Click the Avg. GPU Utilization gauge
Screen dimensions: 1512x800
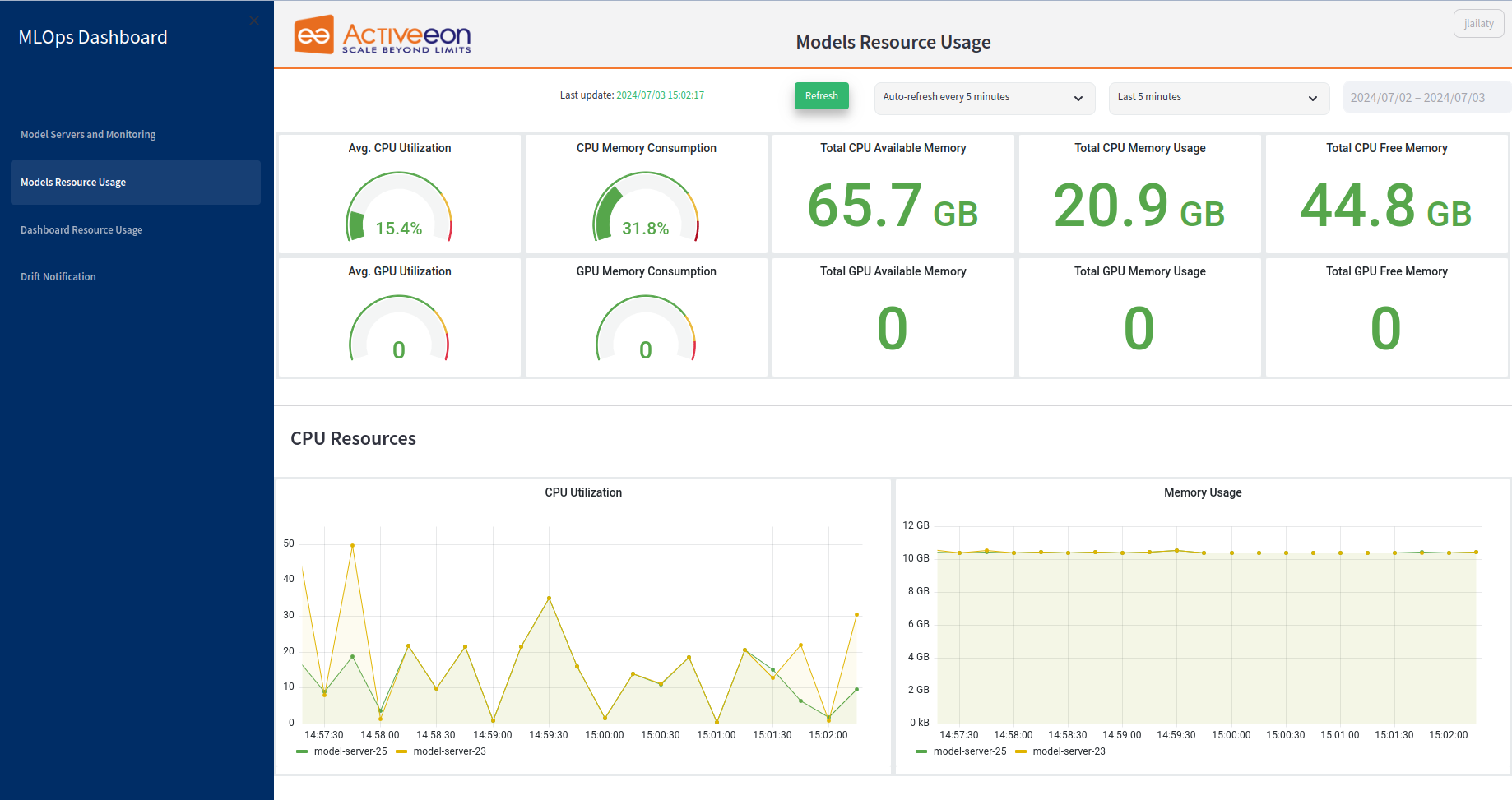(x=399, y=329)
